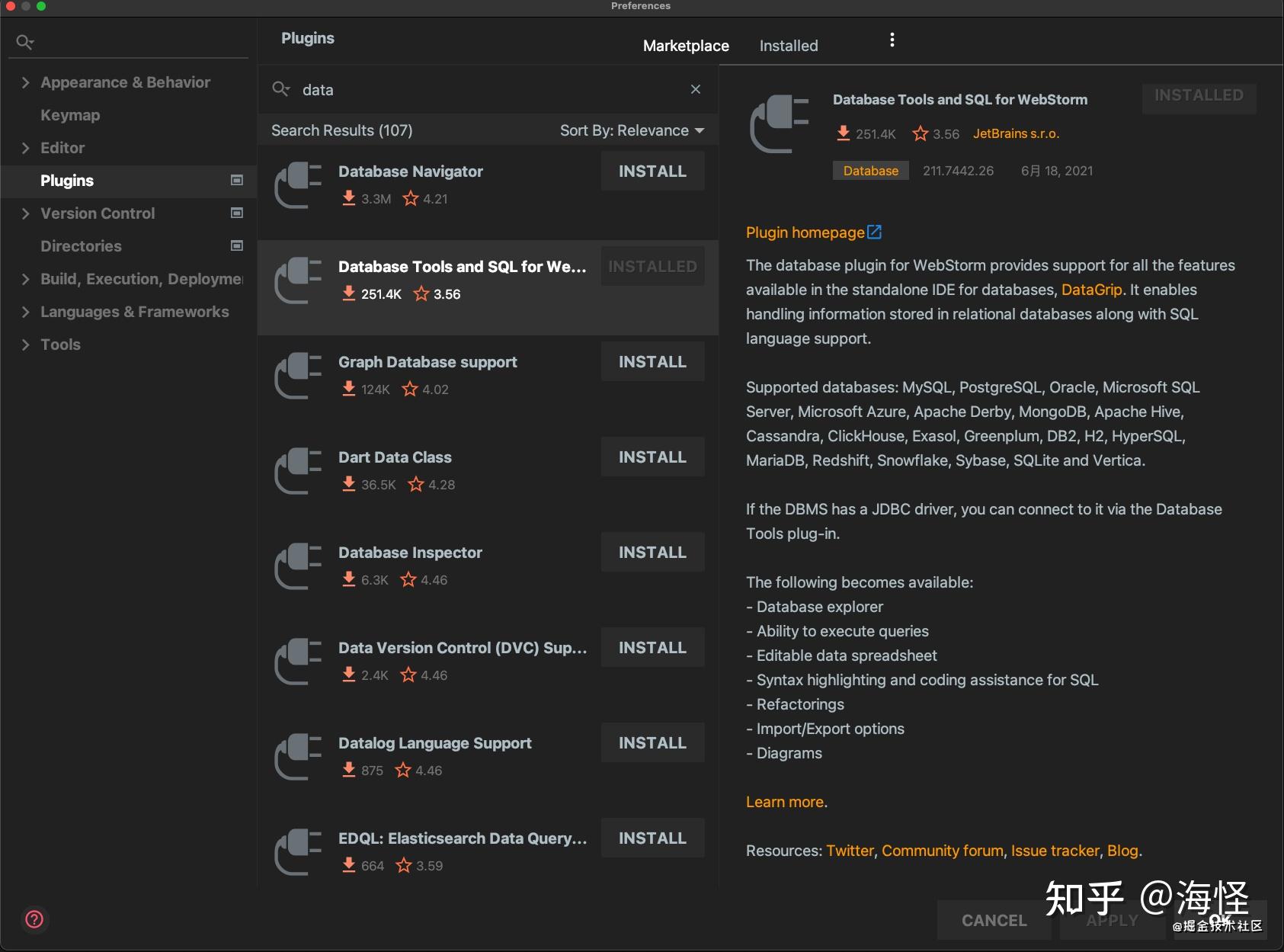Open the help question mark icon
Image resolution: width=1284 pixels, height=952 pixels.
coord(34,919)
